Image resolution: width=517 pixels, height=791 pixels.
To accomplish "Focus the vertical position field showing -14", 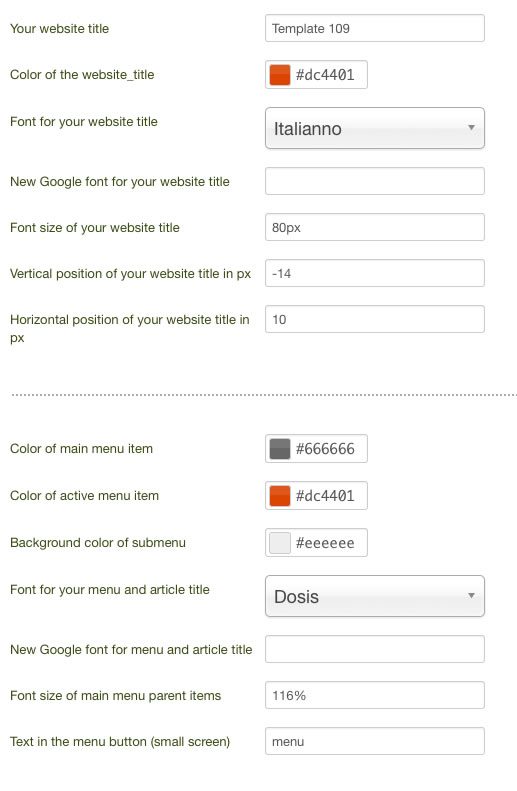I will coord(375,273).
